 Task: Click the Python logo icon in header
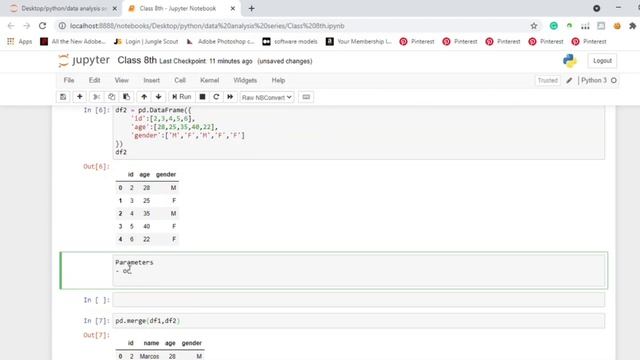(569, 61)
